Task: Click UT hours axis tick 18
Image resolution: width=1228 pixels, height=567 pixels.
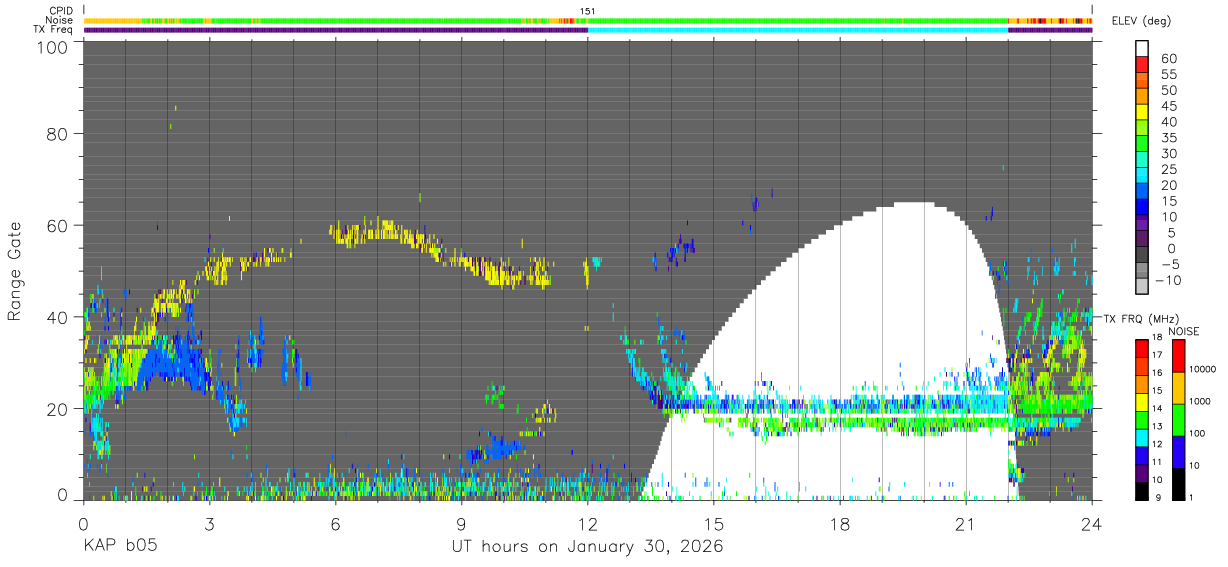Action: click(x=840, y=523)
